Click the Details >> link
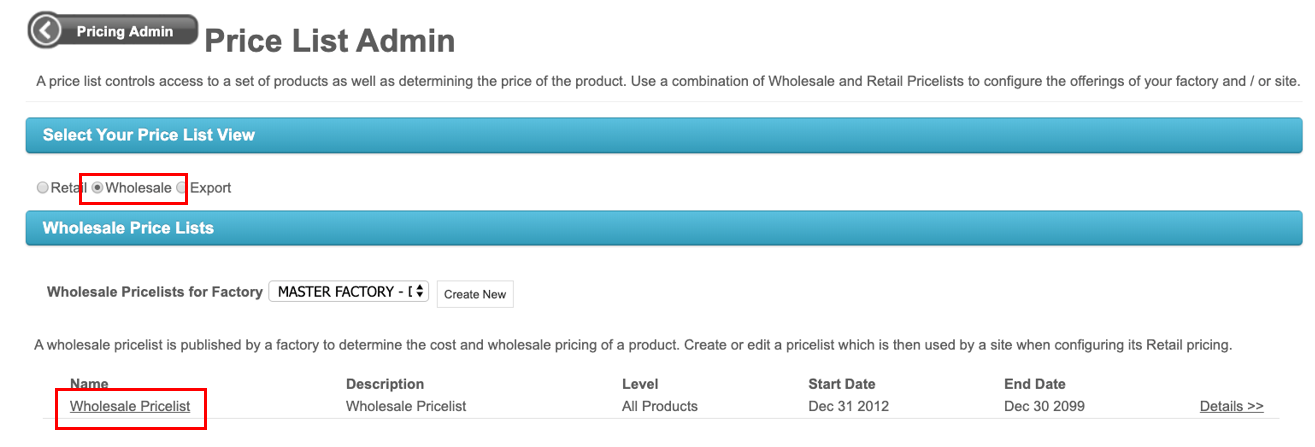 click(1231, 406)
